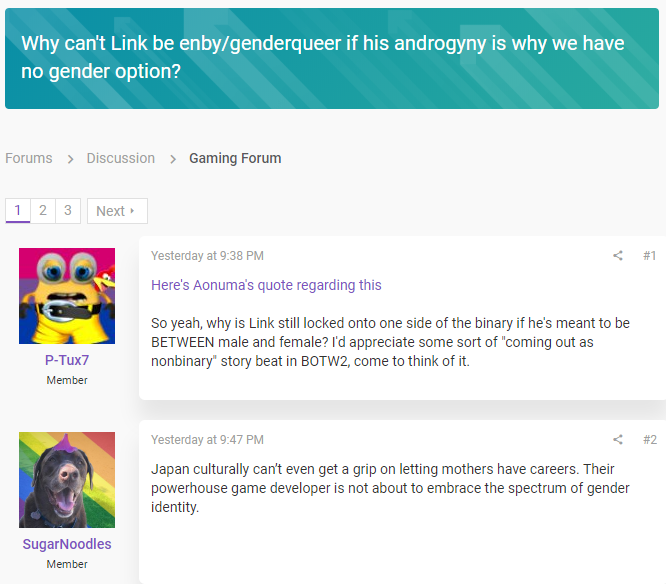This screenshot has width=666, height=584.
Task: Click post text starting "So yeah, why is Link"
Action: click(x=390, y=342)
